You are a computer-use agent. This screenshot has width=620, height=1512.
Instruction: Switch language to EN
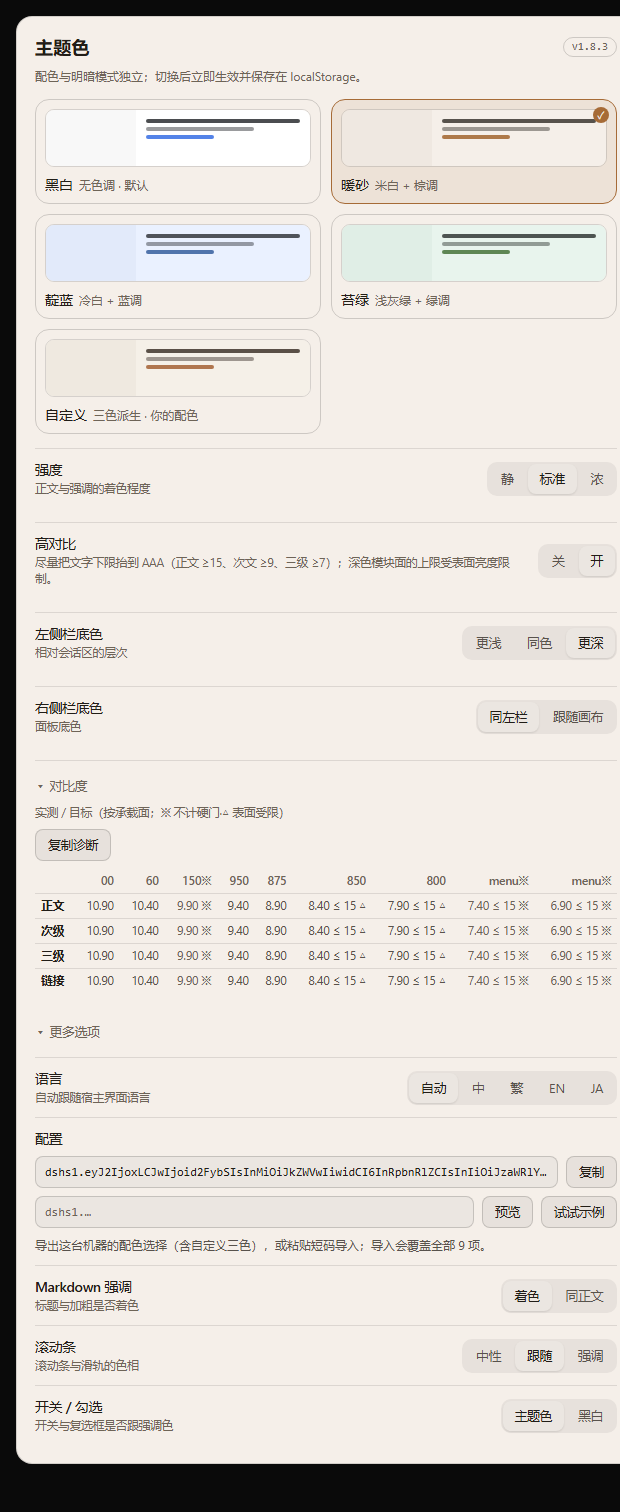557,1088
